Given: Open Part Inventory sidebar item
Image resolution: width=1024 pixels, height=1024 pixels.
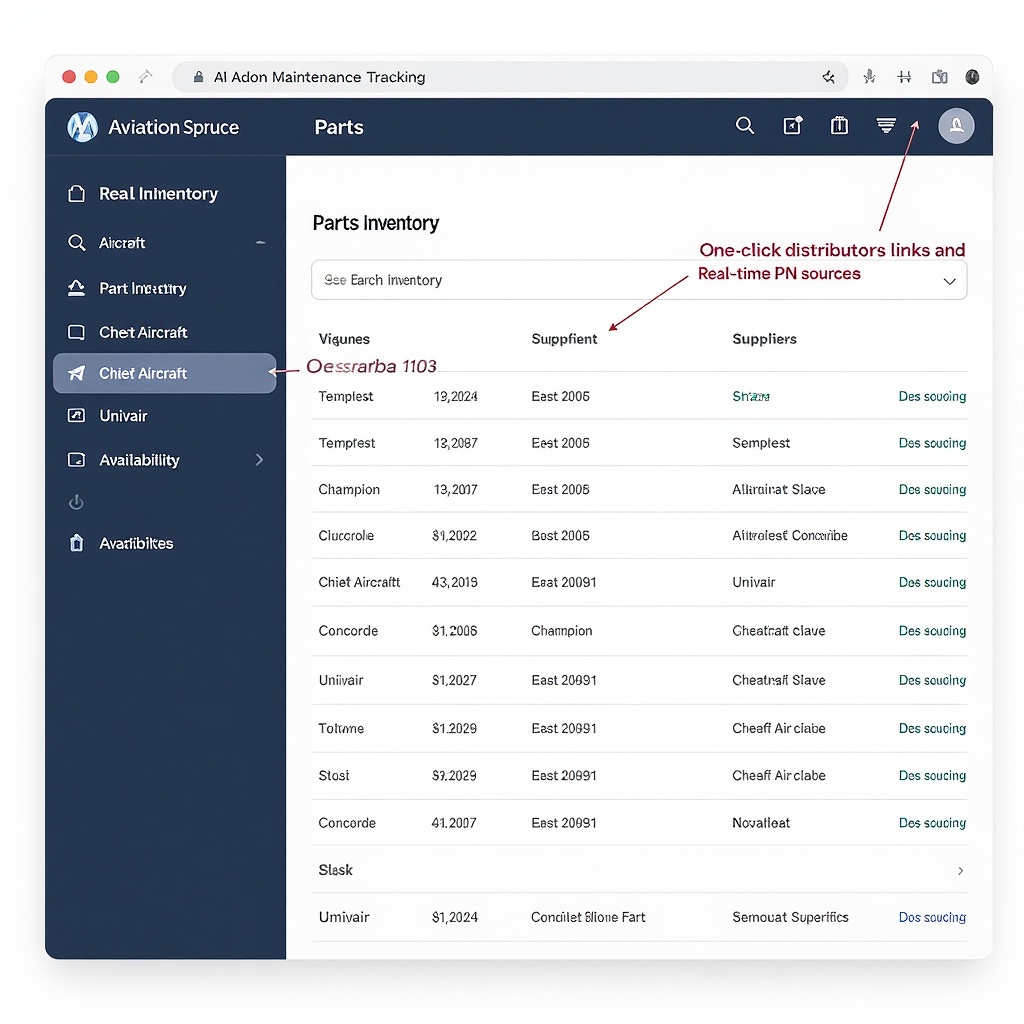Looking at the screenshot, I should pos(142,288).
